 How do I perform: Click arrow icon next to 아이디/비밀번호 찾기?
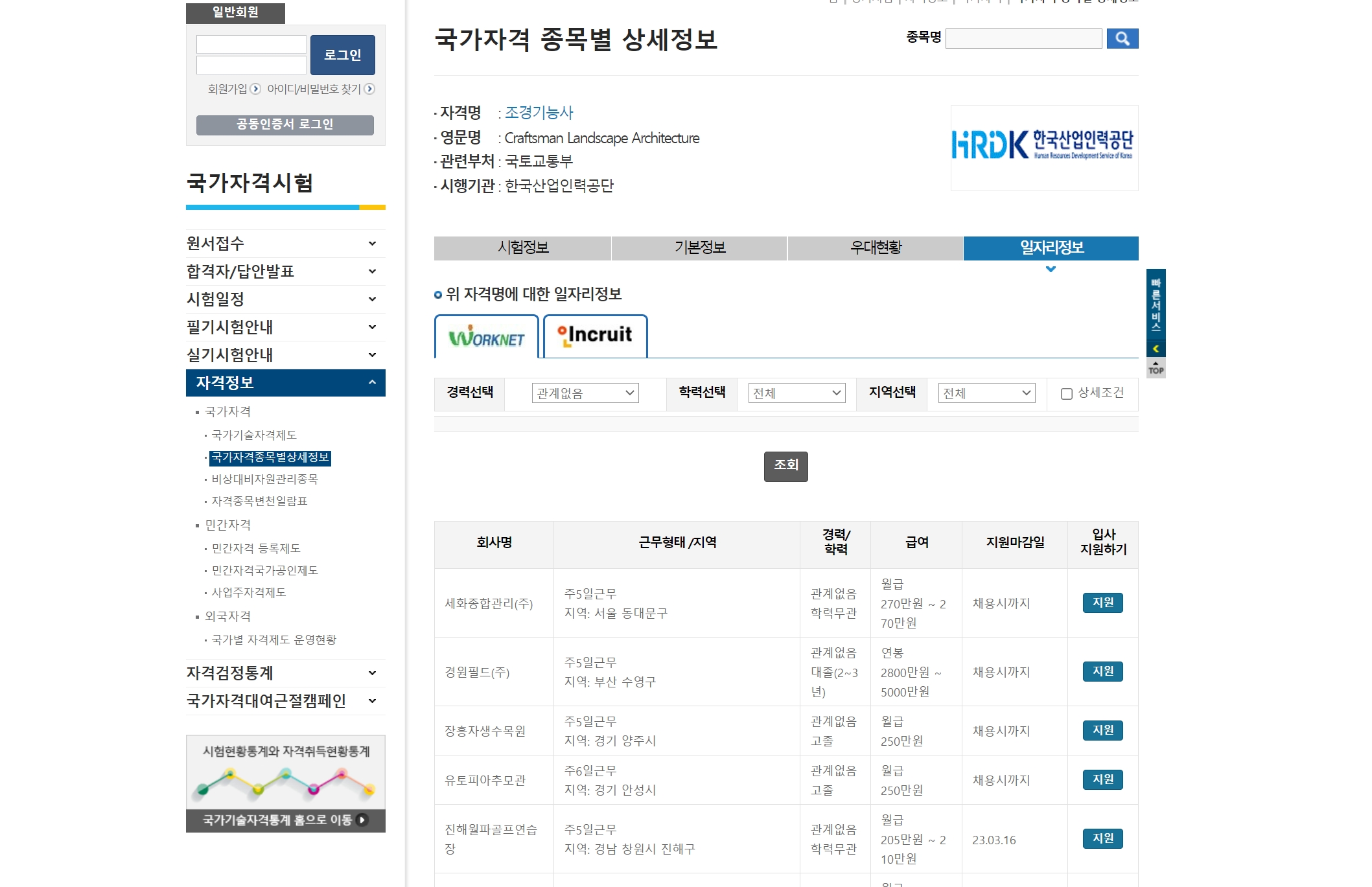(369, 89)
